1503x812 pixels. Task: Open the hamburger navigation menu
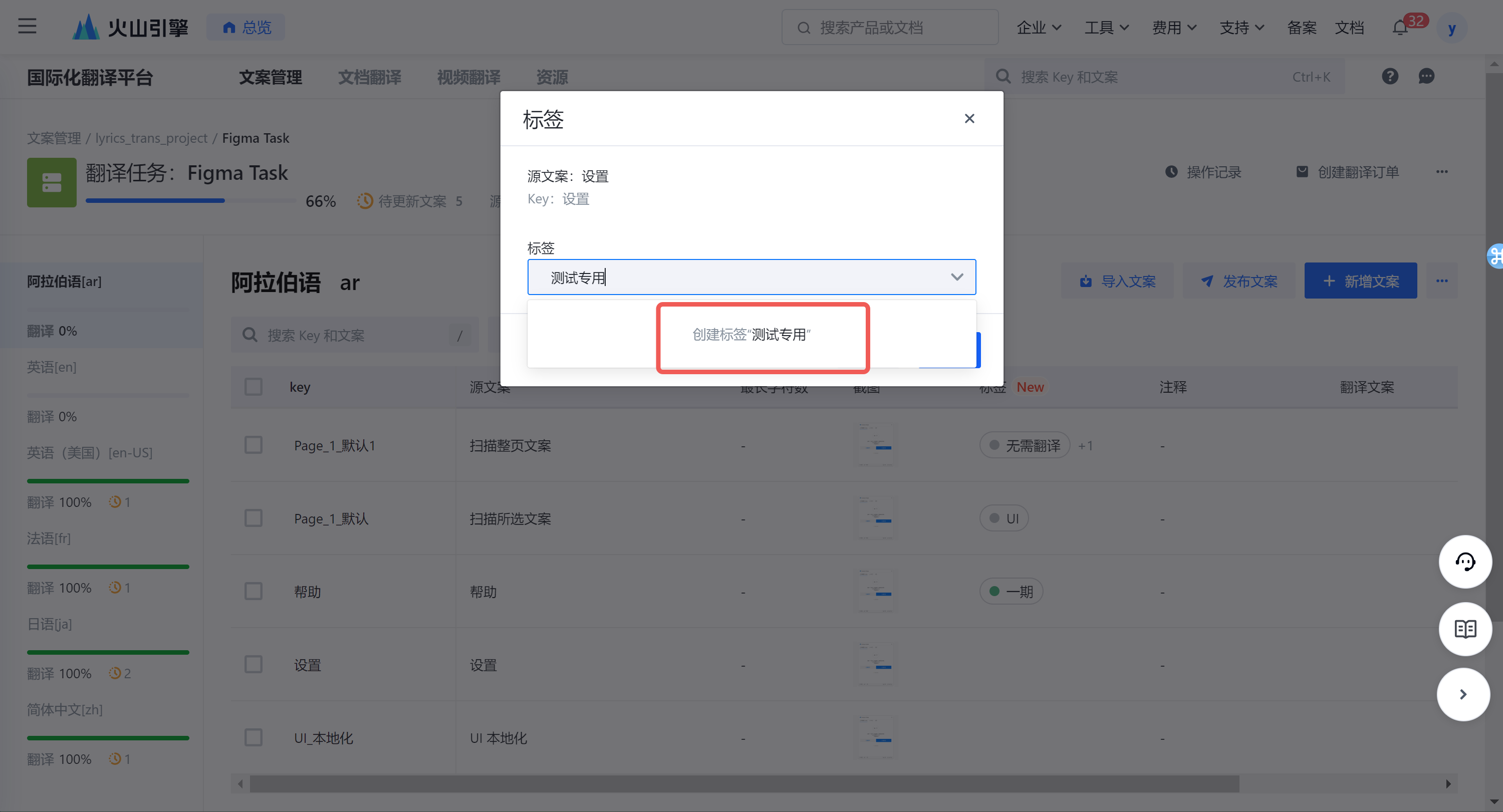[27, 26]
